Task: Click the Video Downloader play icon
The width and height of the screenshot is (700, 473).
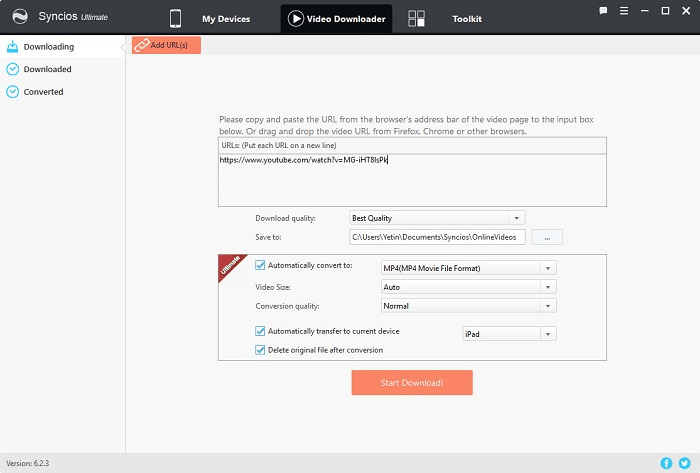Action: click(x=295, y=18)
